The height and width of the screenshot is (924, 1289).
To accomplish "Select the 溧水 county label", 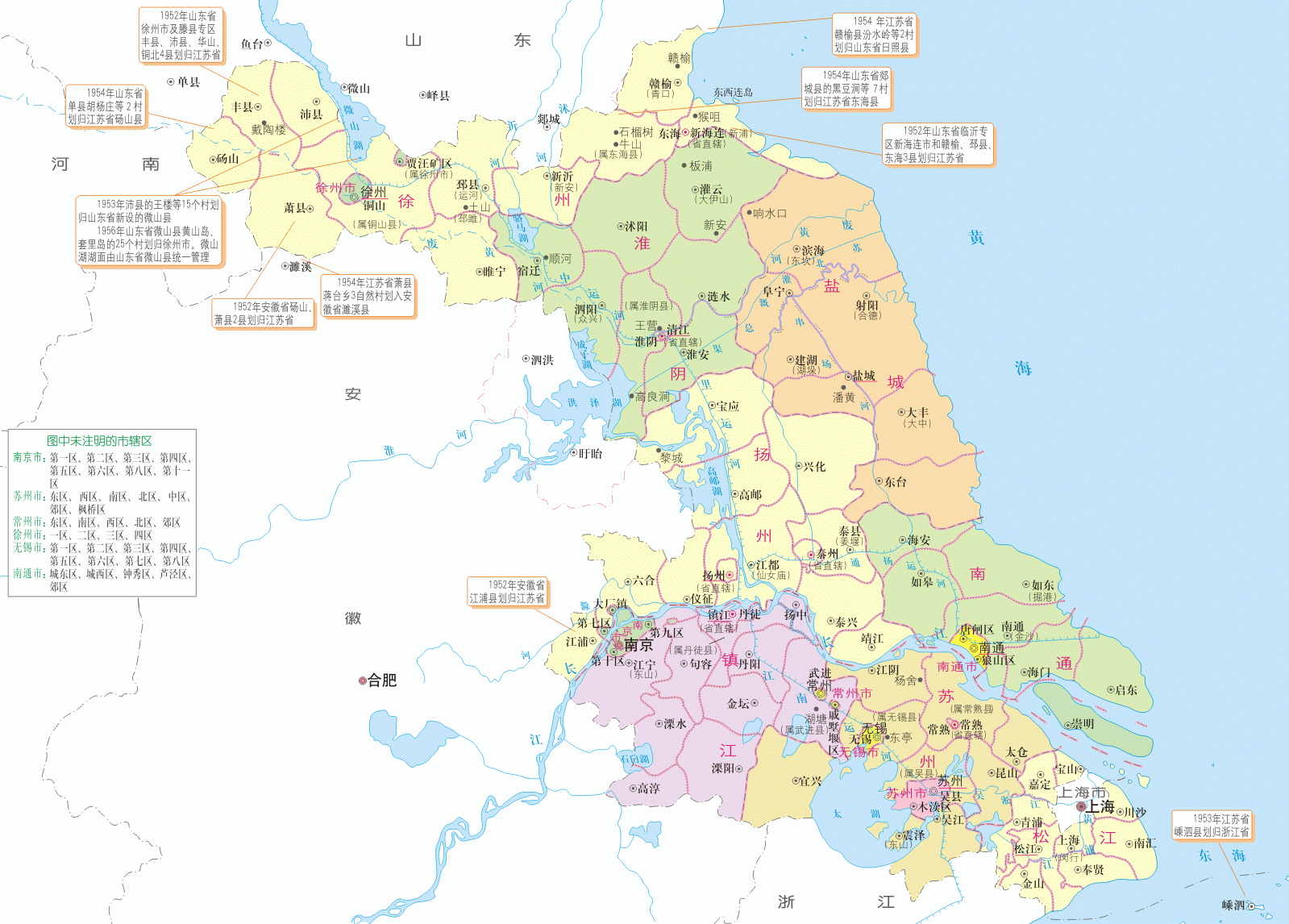I will coord(675,723).
